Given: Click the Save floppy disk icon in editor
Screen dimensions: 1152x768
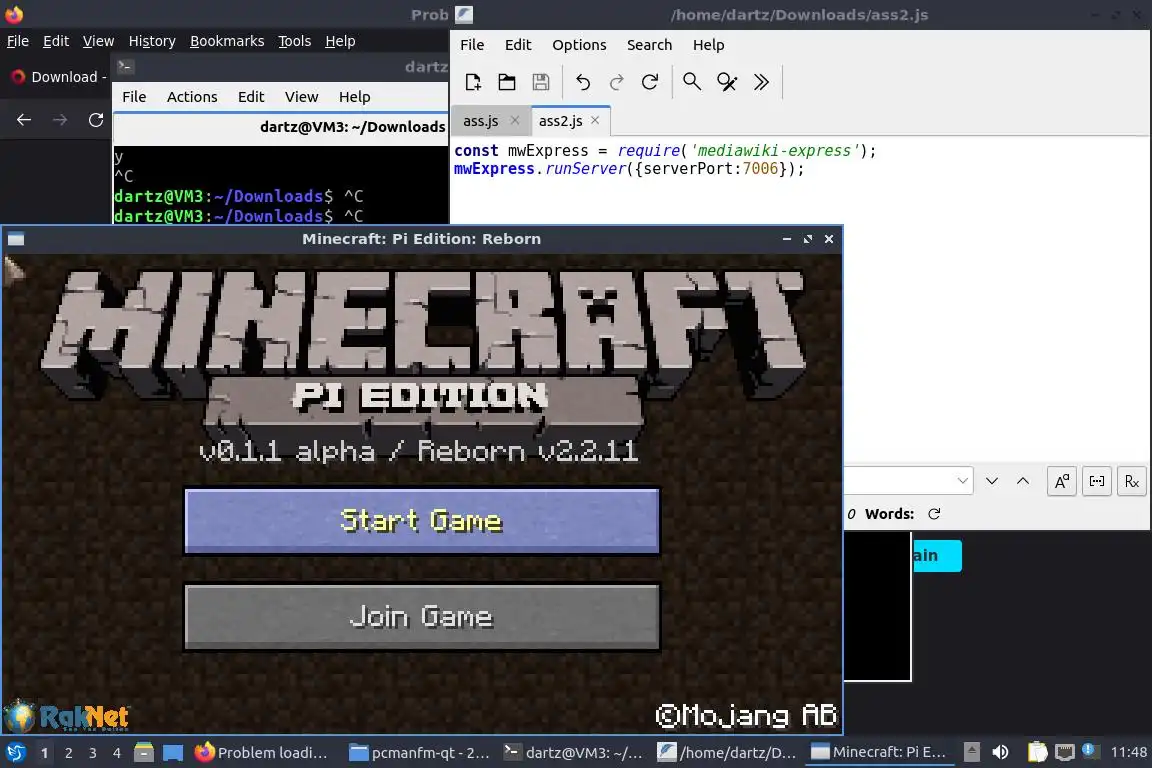Looking at the screenshot, I should [x=541, y=82].
